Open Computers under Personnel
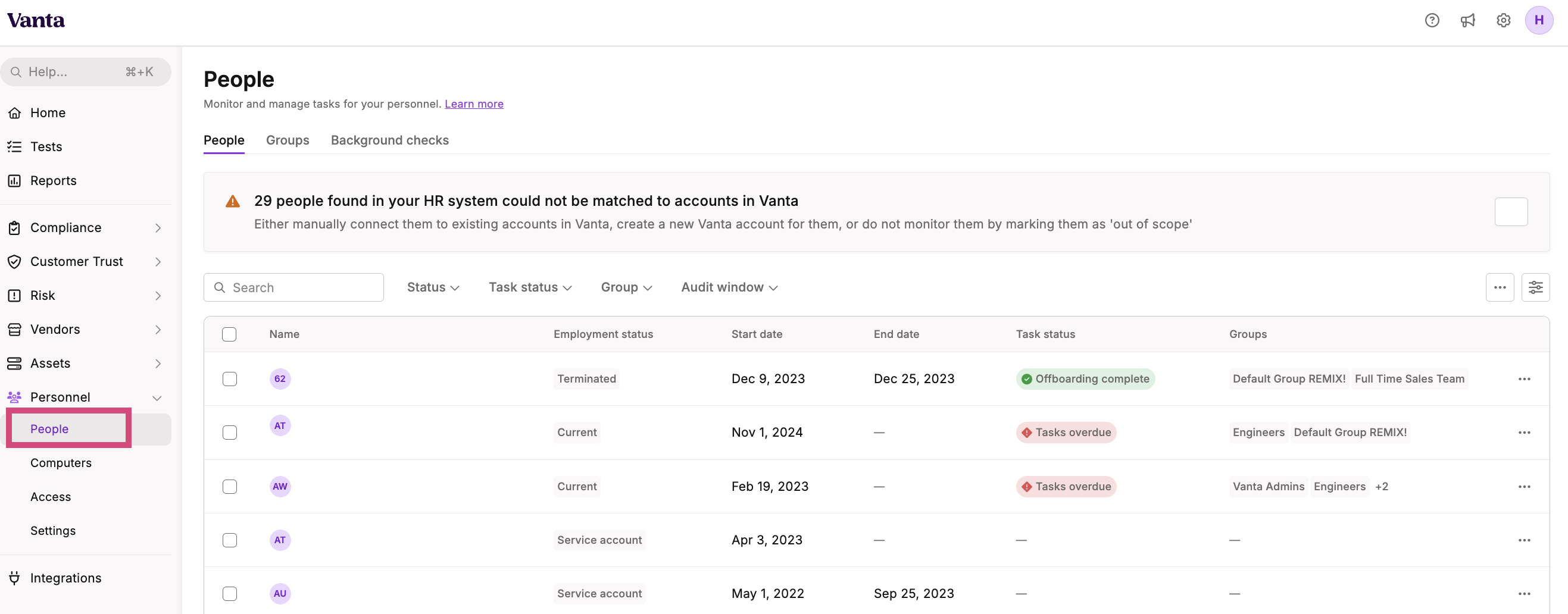The height and width of the screenshot is (614, 1568). (x=61, y=463)
